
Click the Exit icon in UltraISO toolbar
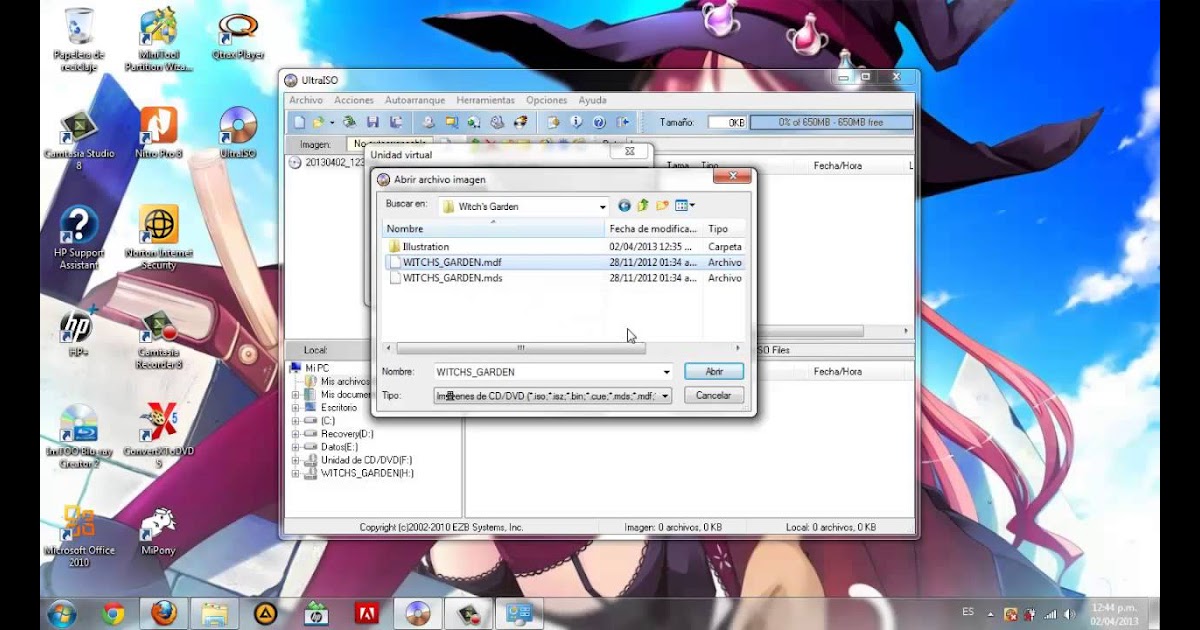coord(623,122)
